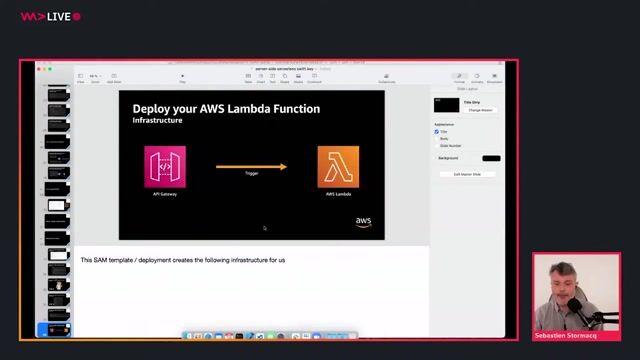Click the 'Trigger' label under arrow
The width and height of the screenshot is (640, 360).
[x=251, y=173]
